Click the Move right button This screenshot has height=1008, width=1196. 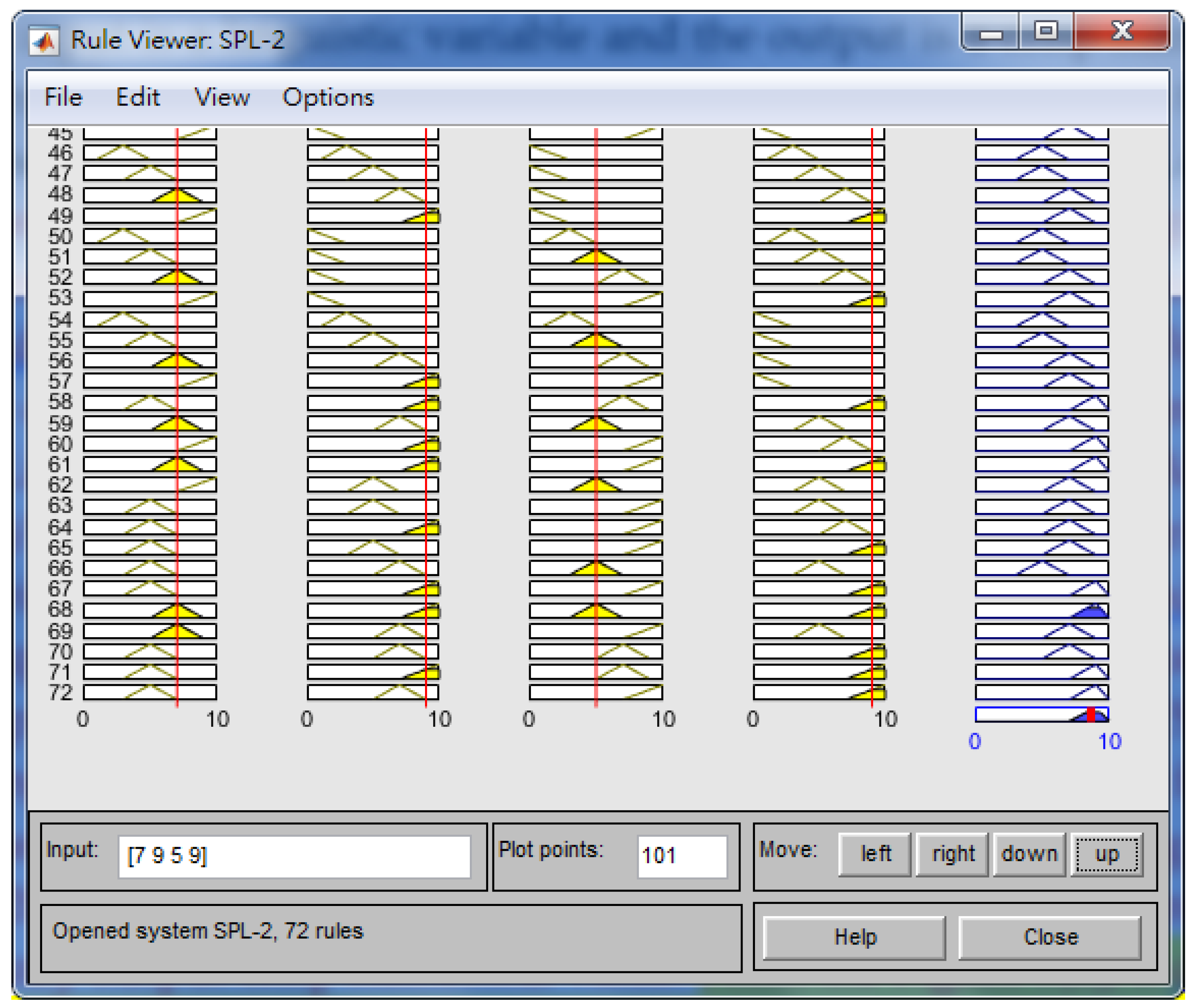point(952,854)
